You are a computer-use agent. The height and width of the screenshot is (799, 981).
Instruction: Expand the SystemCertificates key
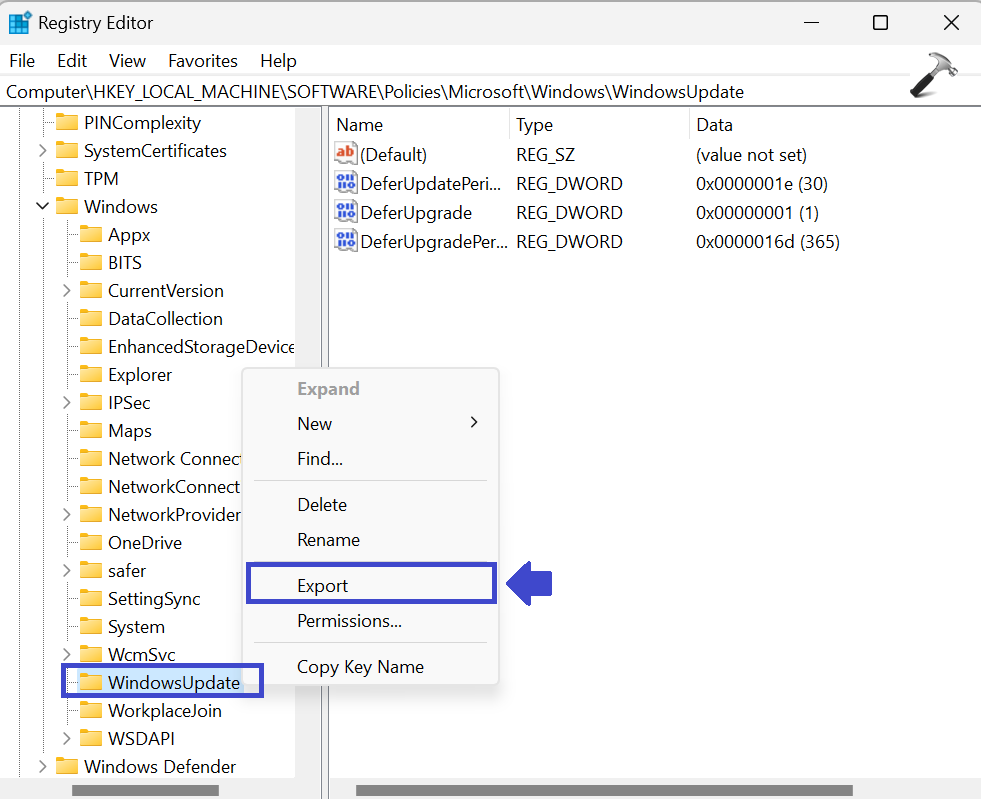42,151
